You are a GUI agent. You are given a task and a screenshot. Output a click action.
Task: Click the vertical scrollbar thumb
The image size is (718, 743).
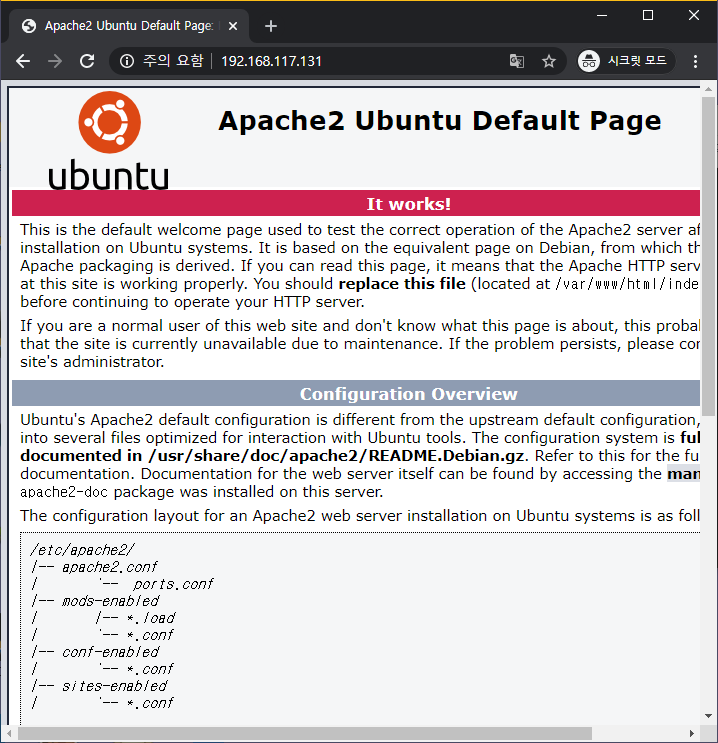click(709, 256)
